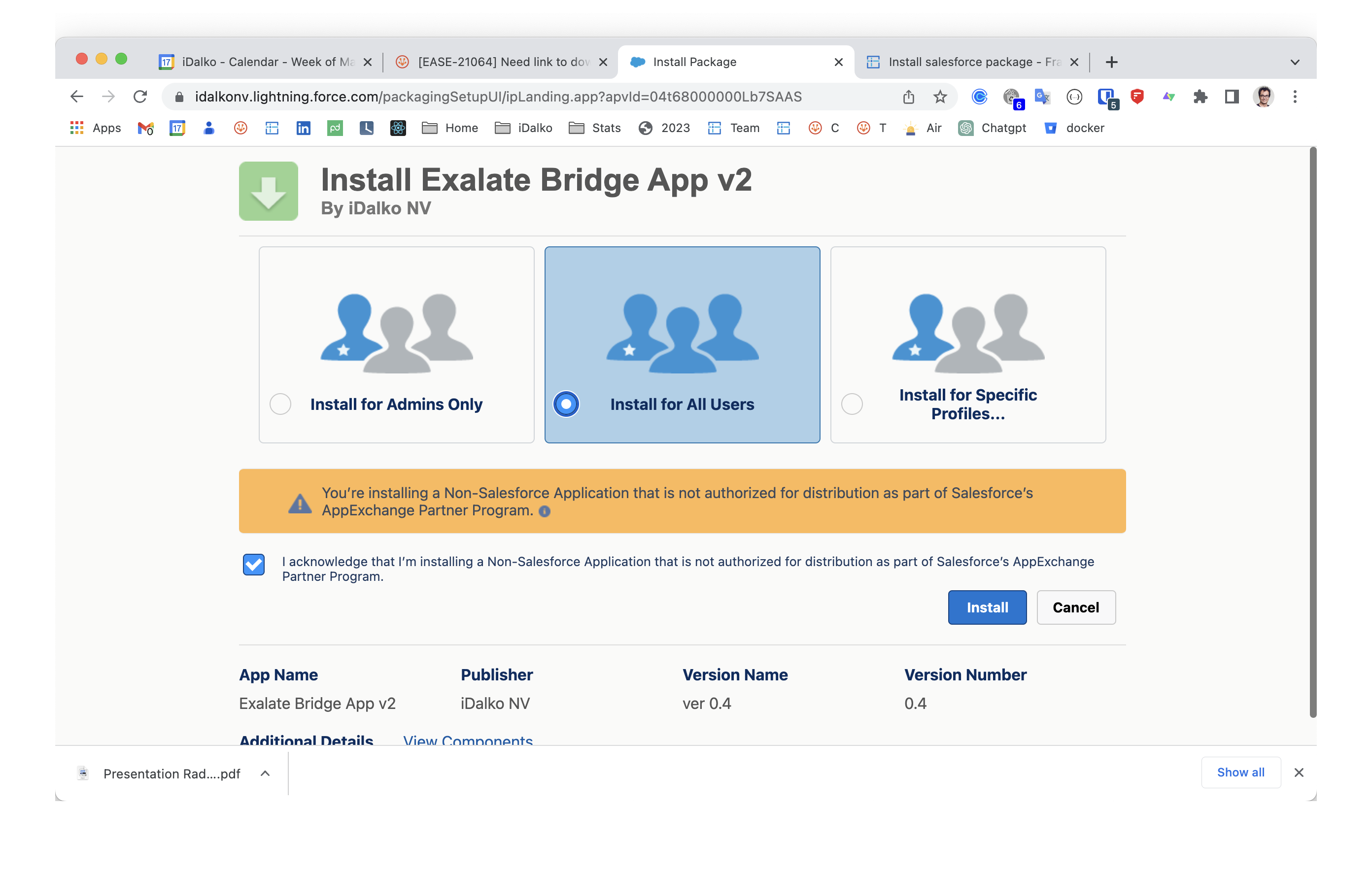Click the share page icon in address bar

click(x=909, y=97)
